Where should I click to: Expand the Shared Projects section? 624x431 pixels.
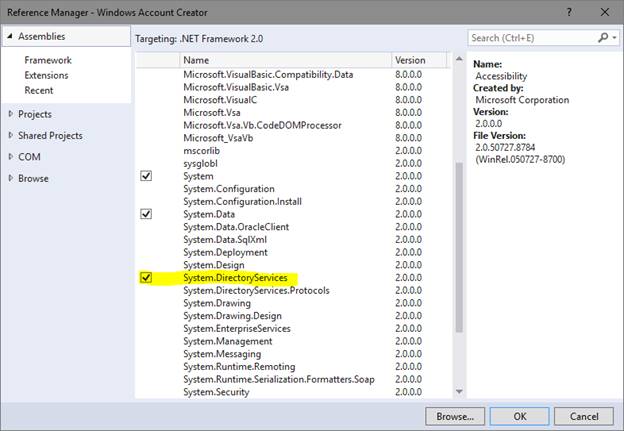point(10,136)
